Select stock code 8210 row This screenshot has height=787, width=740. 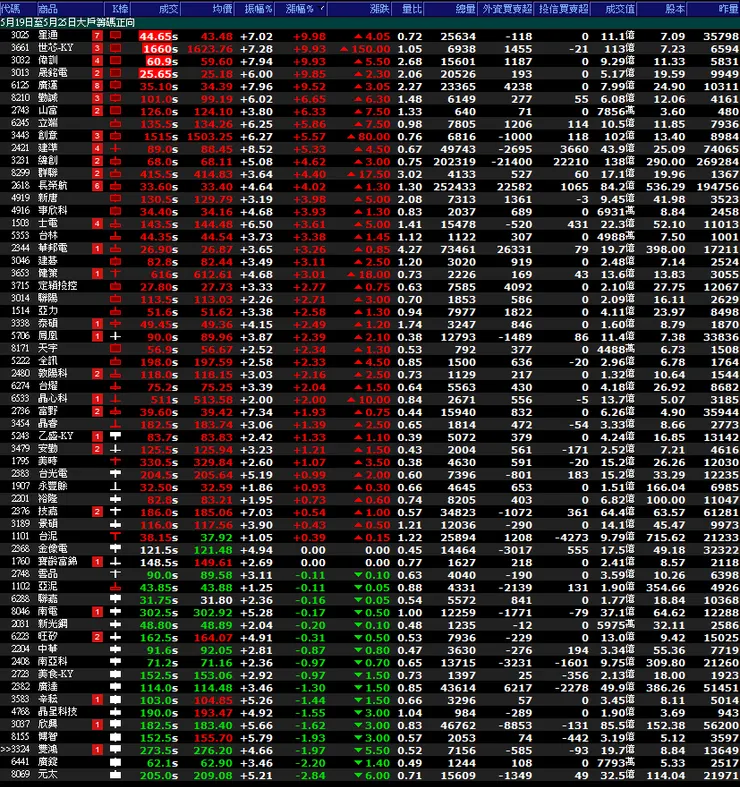tap(370, 98)
